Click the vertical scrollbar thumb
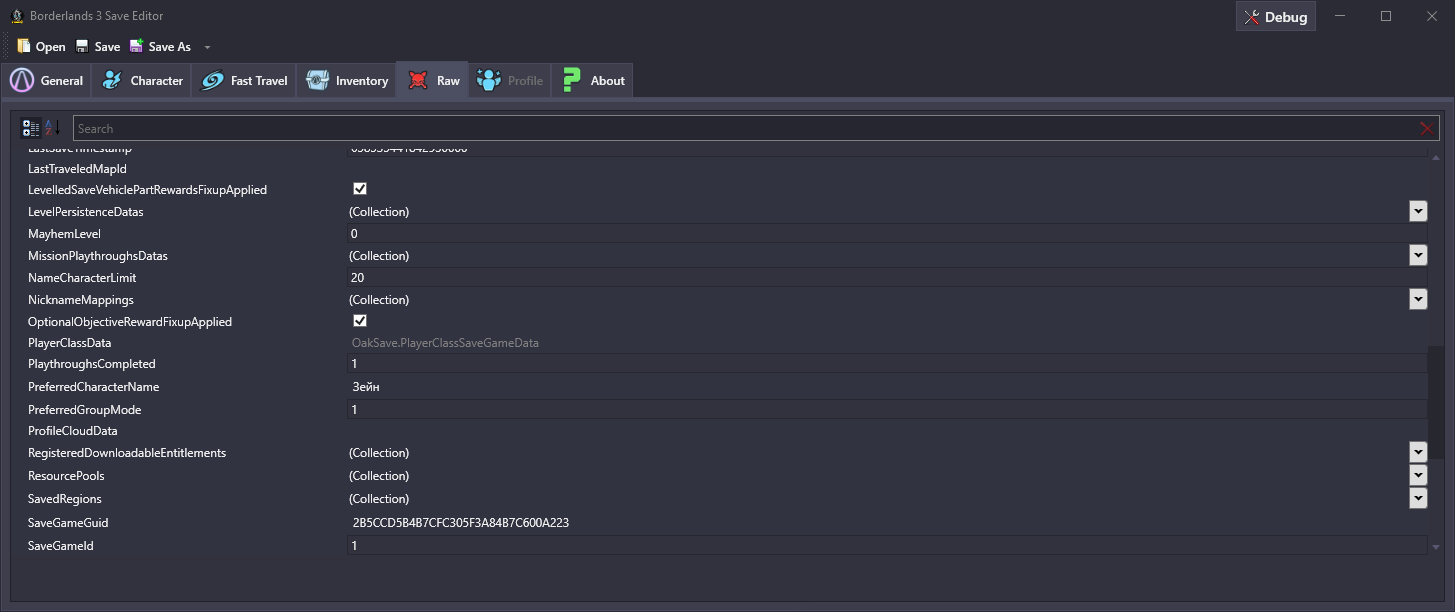1455x612 pixels. (x=1436, y=403)
